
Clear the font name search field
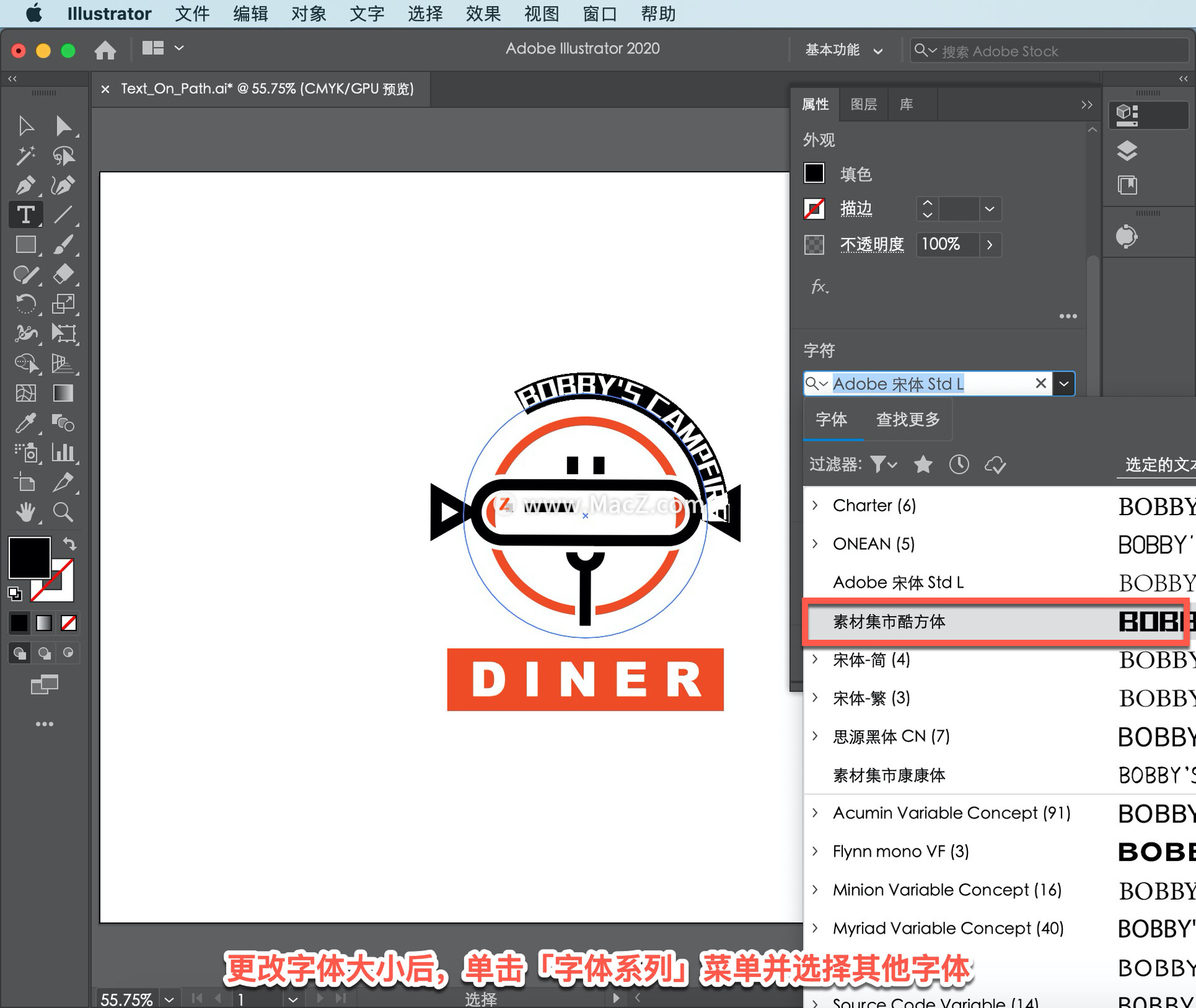click(x=1040, y=383)
